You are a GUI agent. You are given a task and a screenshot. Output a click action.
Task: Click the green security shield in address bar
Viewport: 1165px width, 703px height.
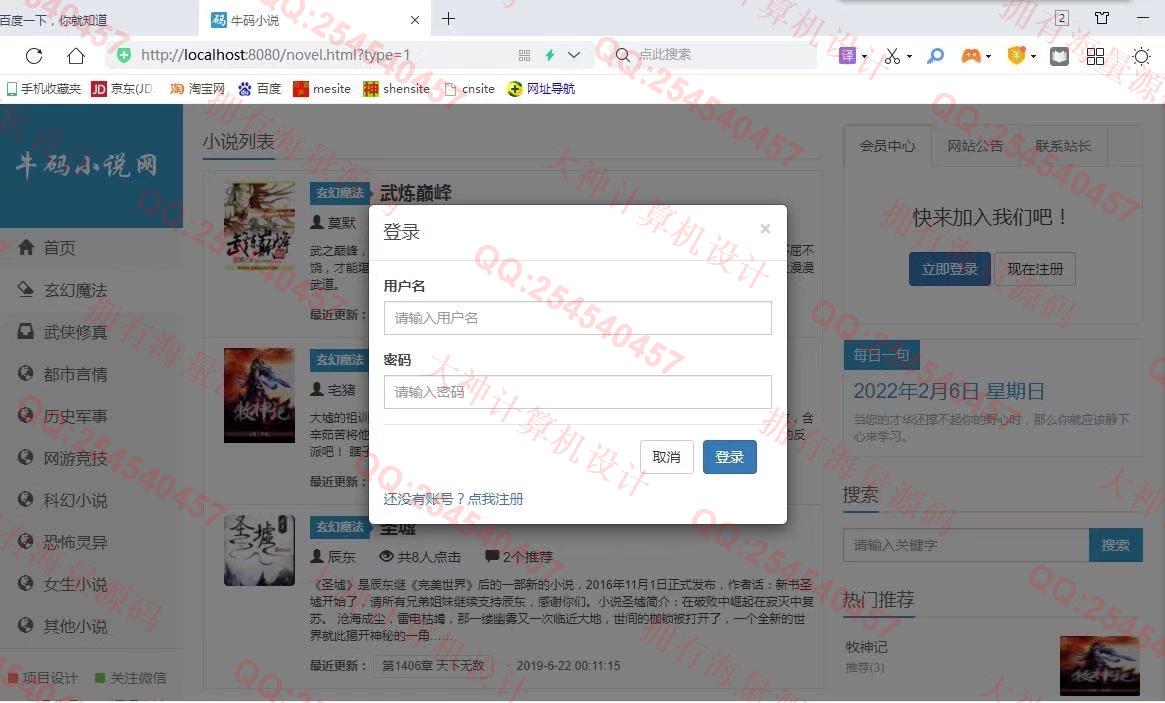124,55
